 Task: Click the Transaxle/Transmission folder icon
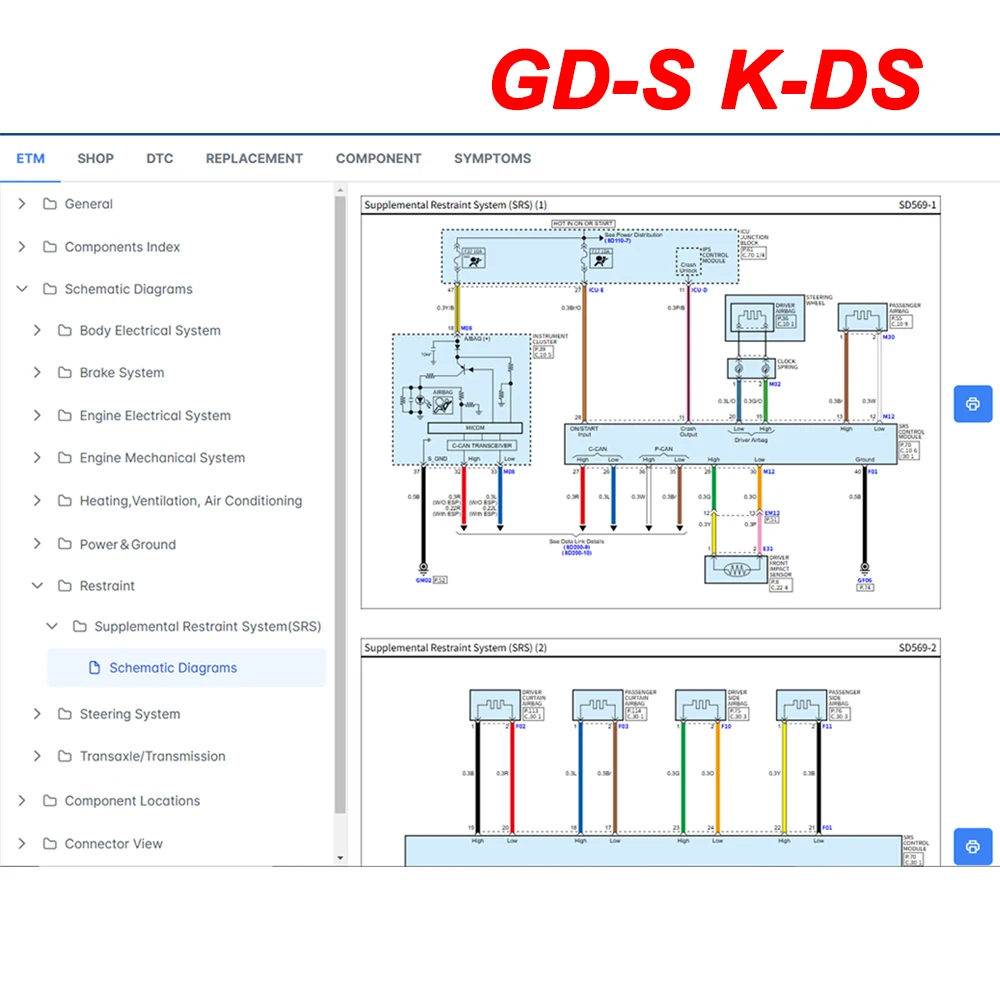point(64,756)
